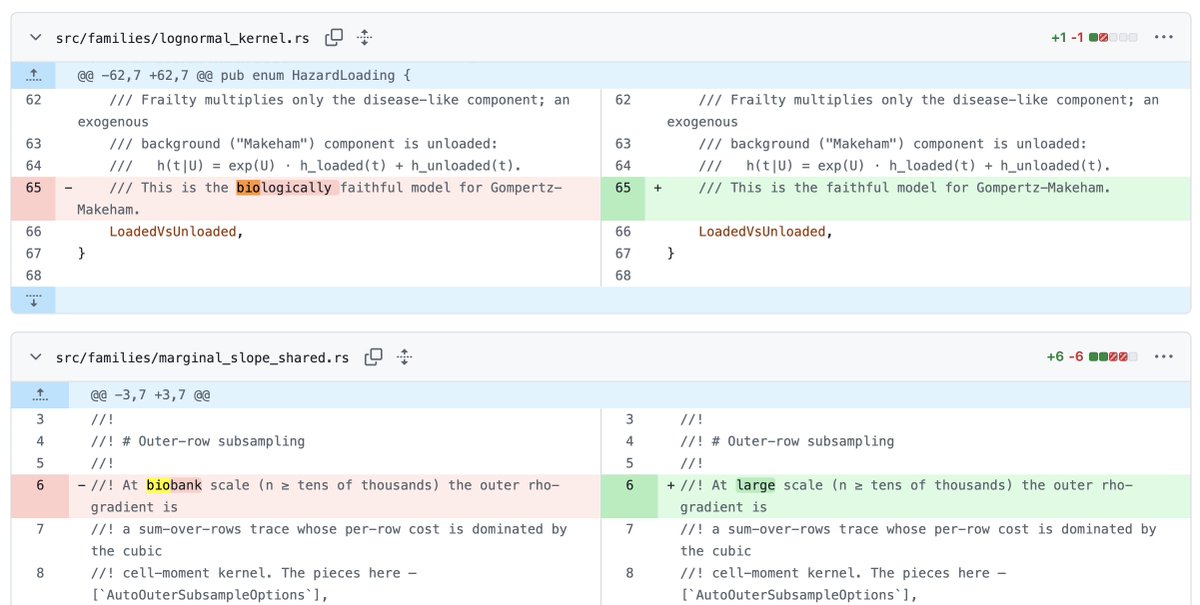
Task: Copy marginal_slope_shared.rs file path
Action: [x=374, y=357]
